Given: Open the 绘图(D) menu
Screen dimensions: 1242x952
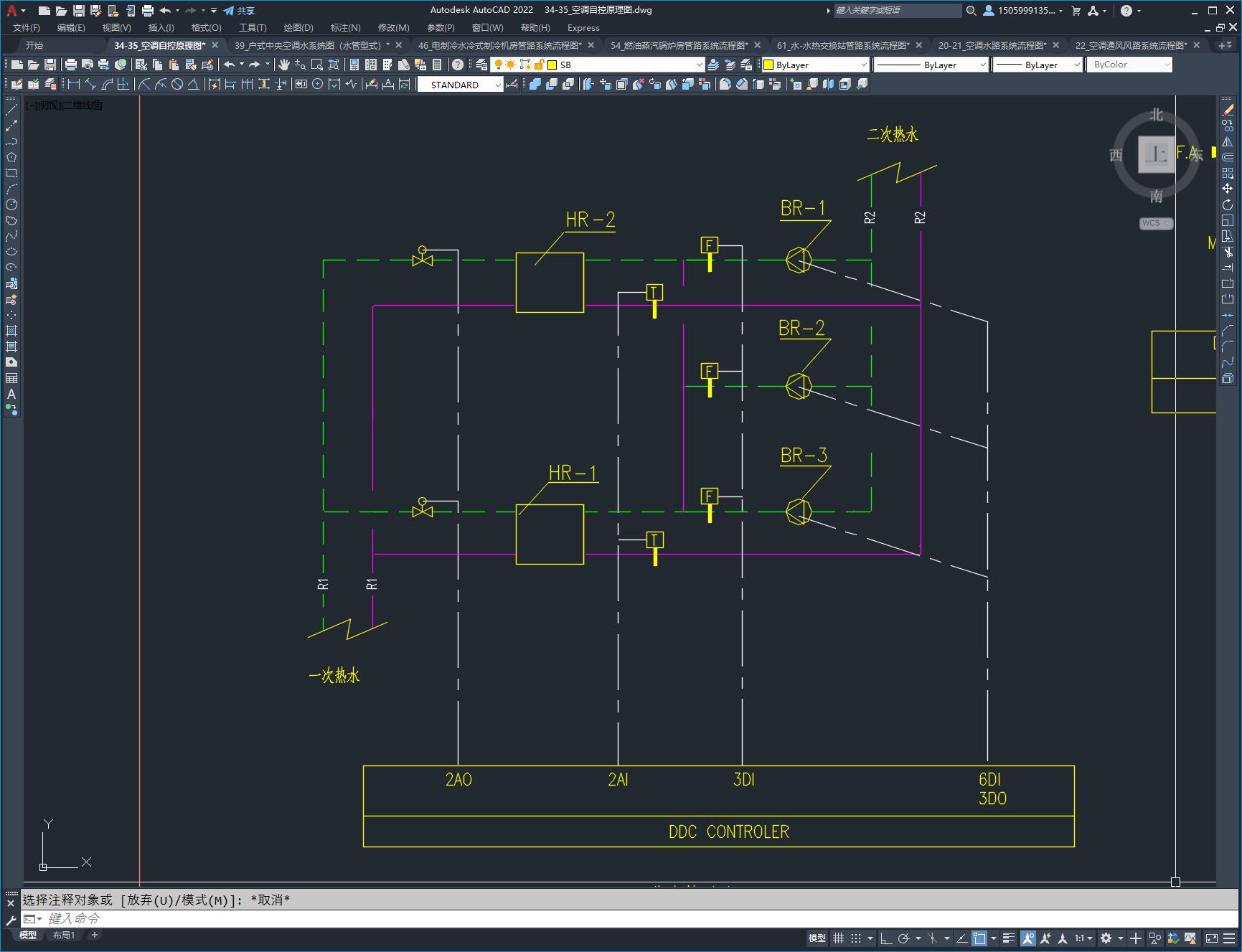Looking at the screenshot, I should (x=298, y=27).
